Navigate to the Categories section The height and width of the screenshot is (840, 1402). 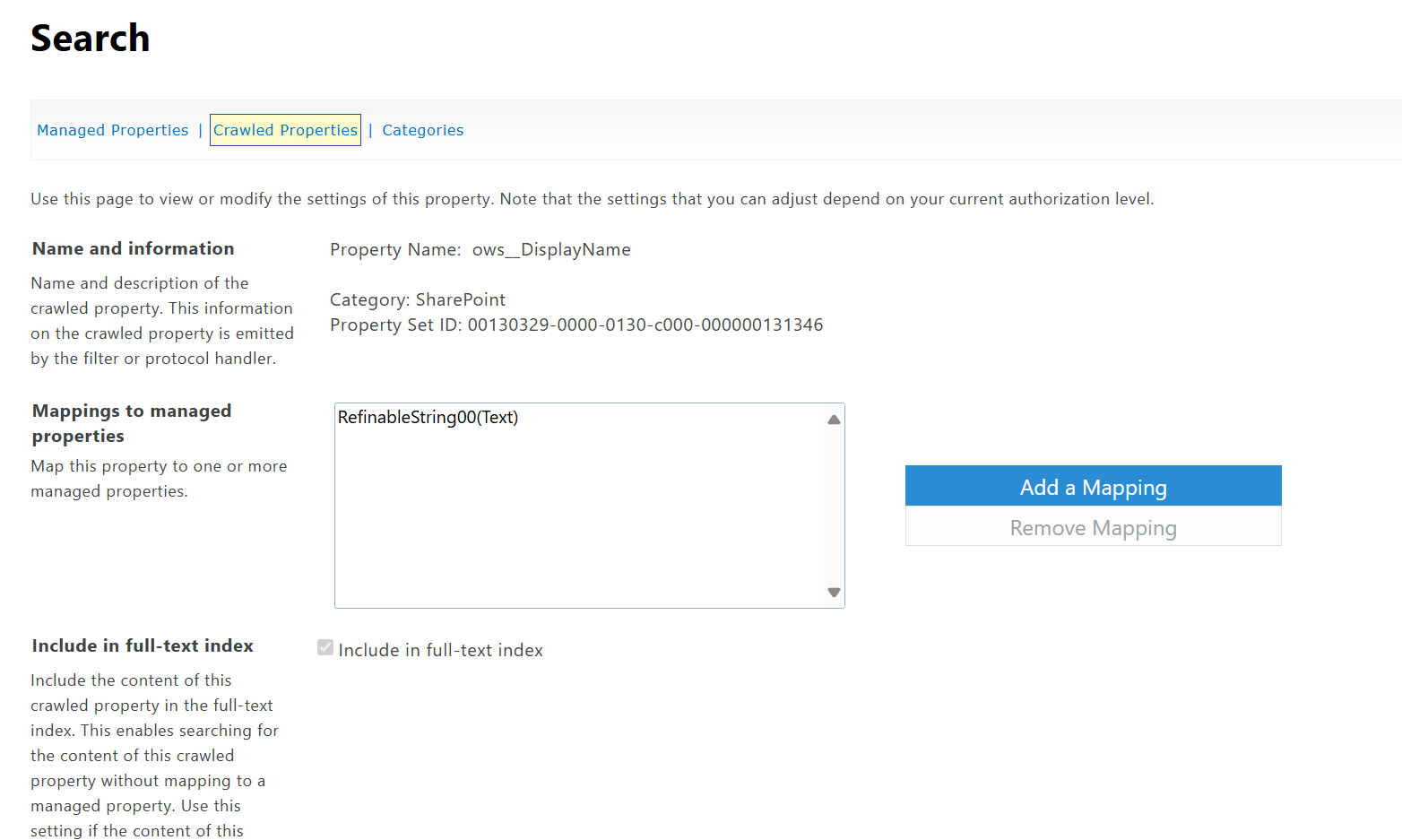click(x=422, y=130)
